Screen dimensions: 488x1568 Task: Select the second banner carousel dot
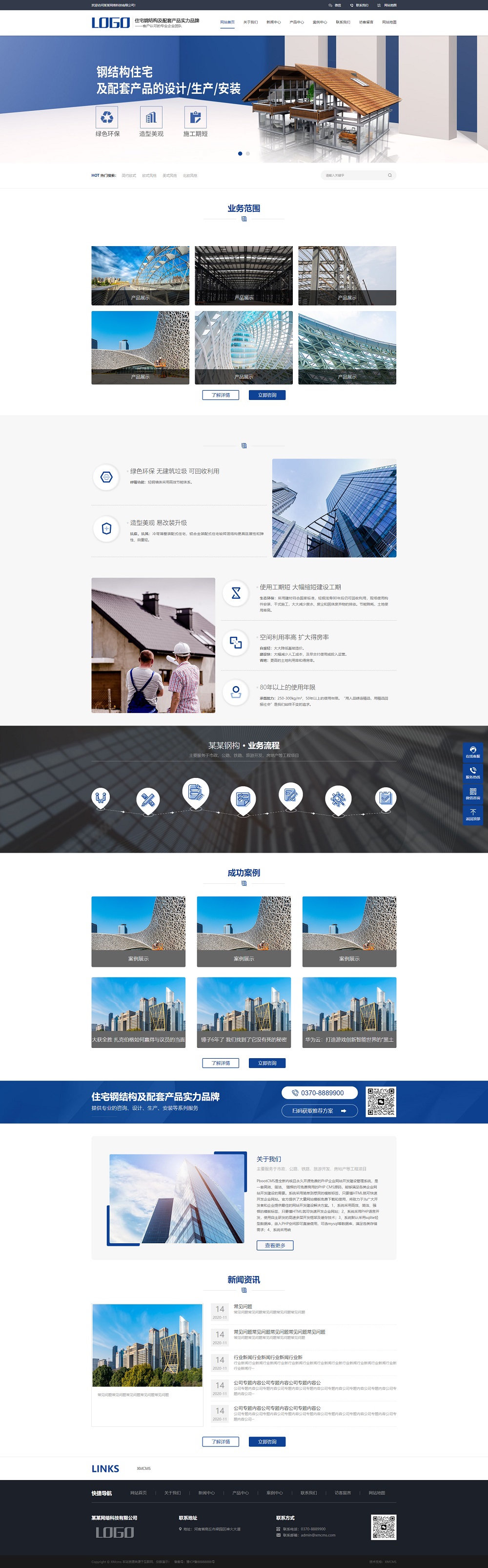pyautogui.click(x=247, y=153)
